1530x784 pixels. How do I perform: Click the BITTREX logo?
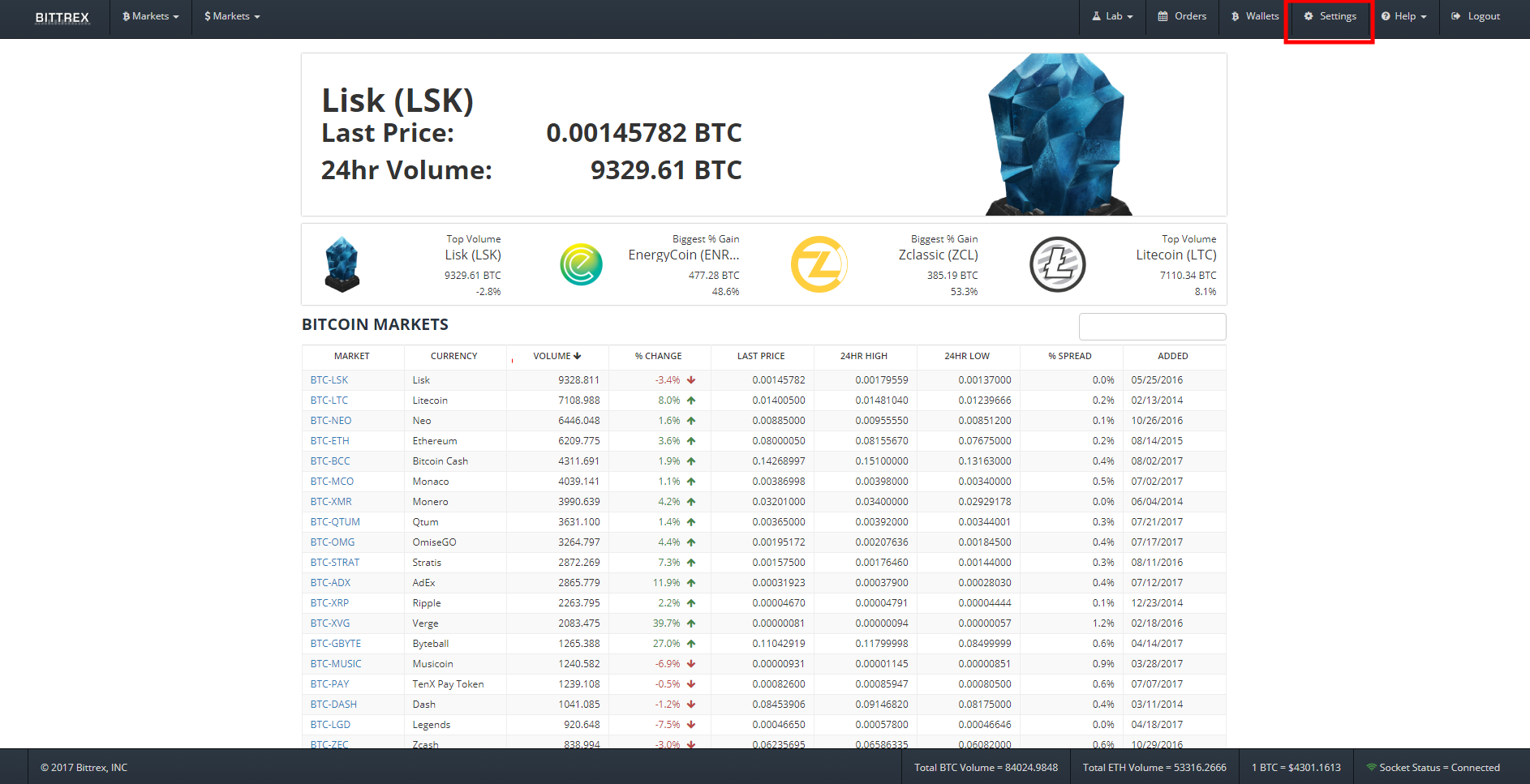pyautogui.click(x=62, y=17)
